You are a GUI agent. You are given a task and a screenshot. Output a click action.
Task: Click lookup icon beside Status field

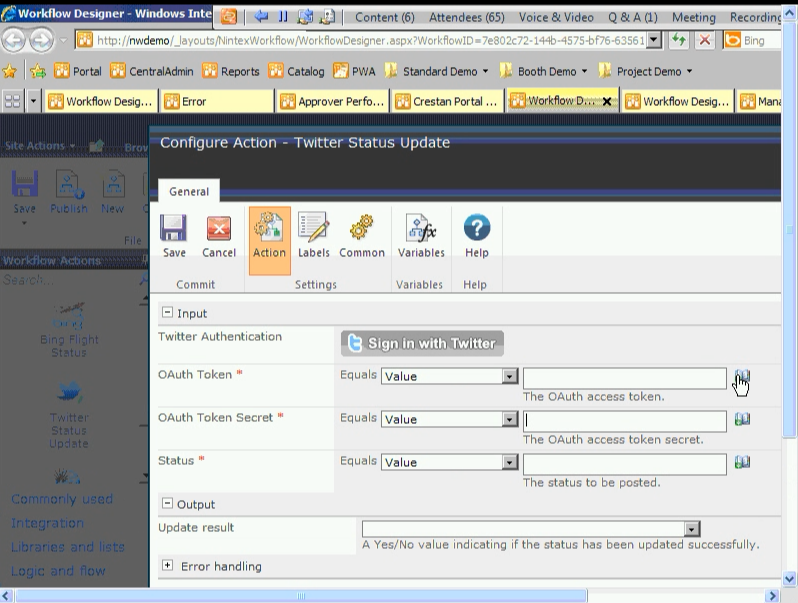point(742,463)
